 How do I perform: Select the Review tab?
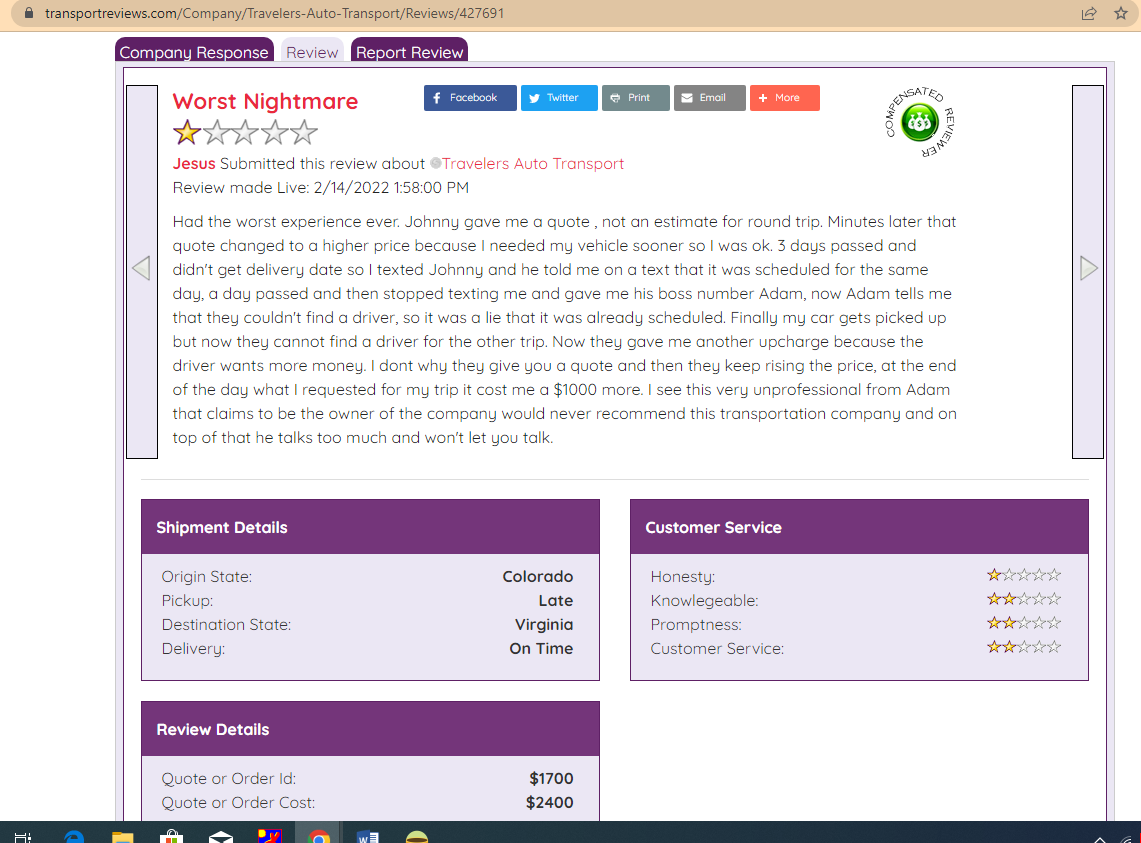point(312,51)
